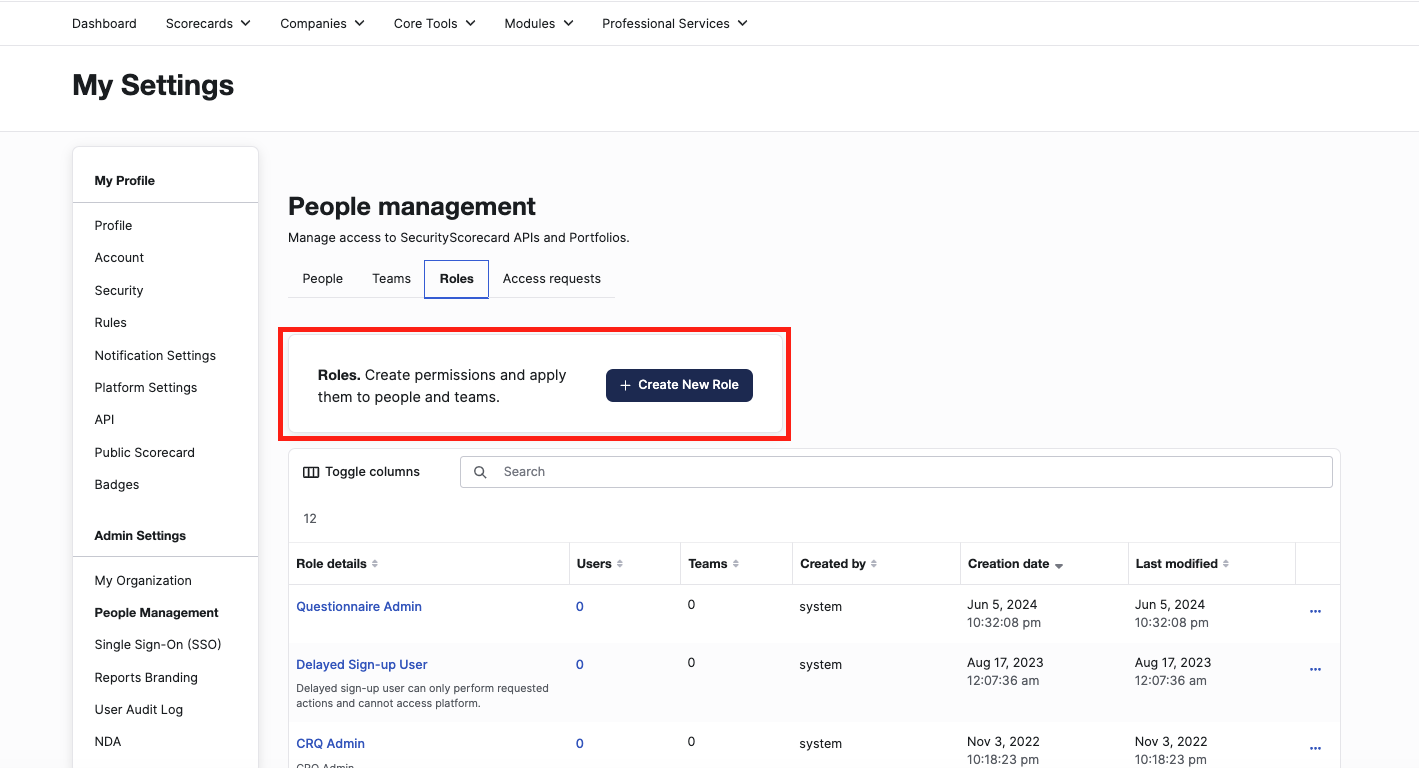Open Platform Settings in sidebar
The height and width of the screenshot is (768, 1419).
146,388
